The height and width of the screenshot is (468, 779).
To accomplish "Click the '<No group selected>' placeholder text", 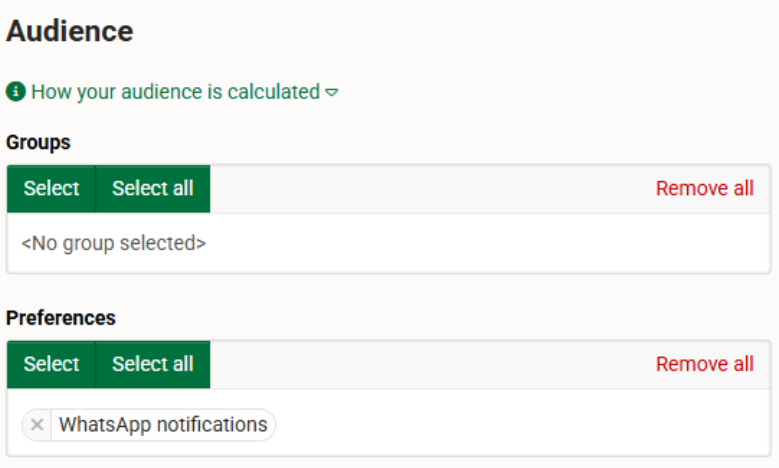I will [113, 243].
